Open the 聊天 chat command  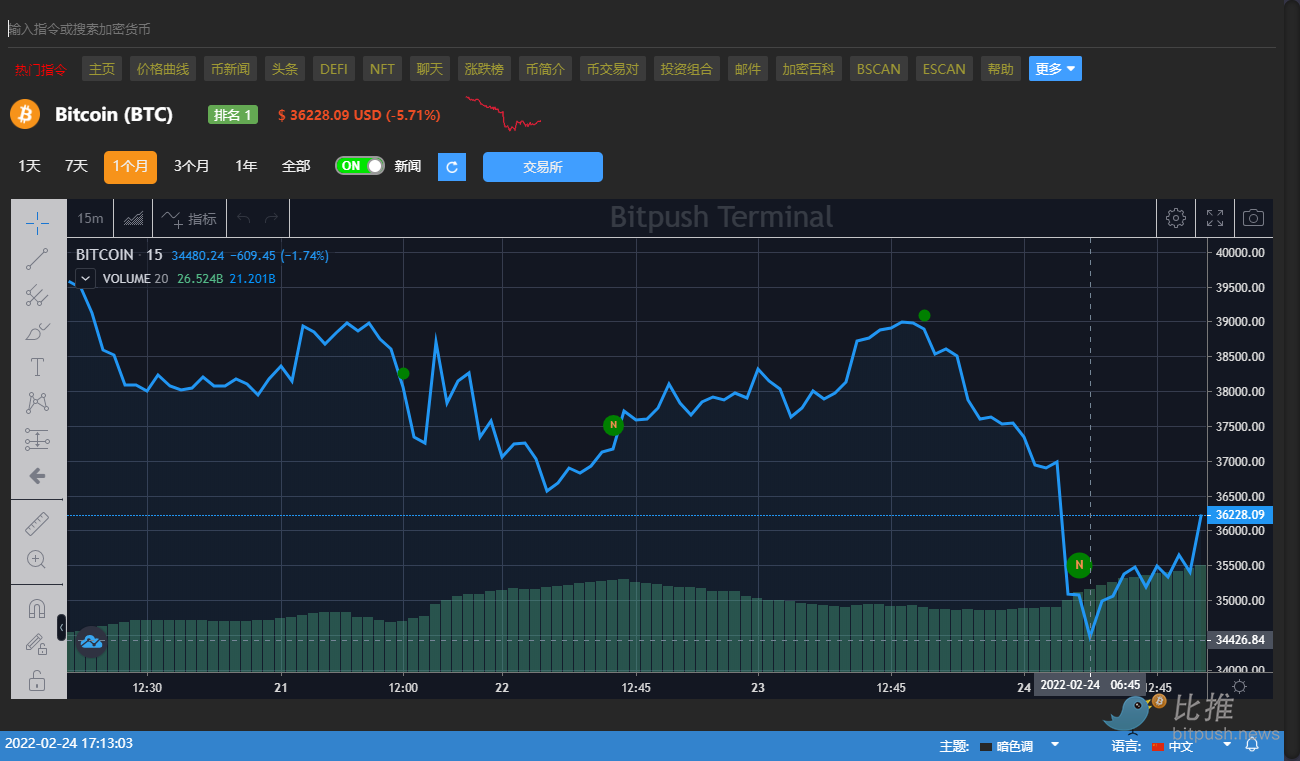click(x=429, y=69)
